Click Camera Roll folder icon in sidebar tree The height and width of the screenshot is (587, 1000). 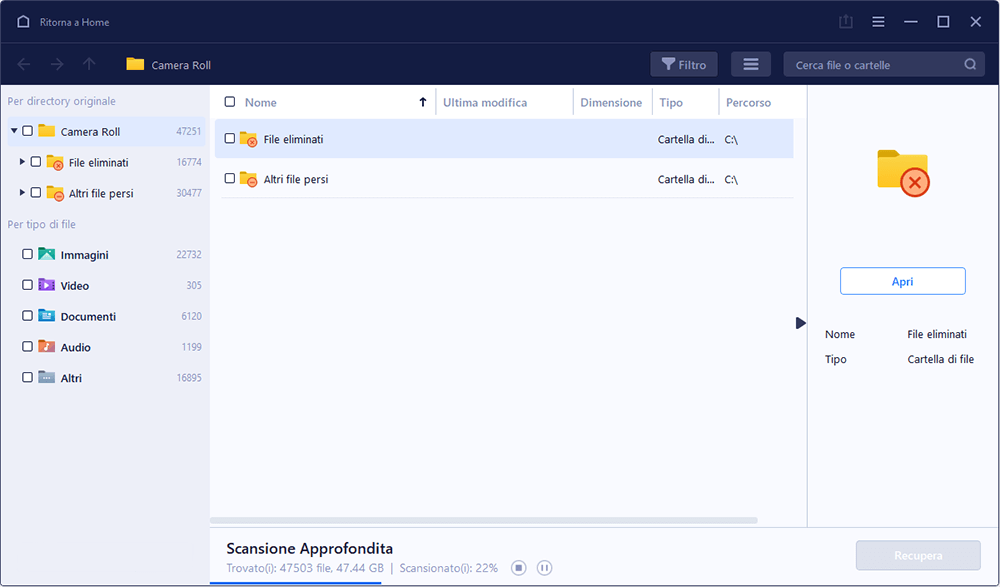point(47,131)
